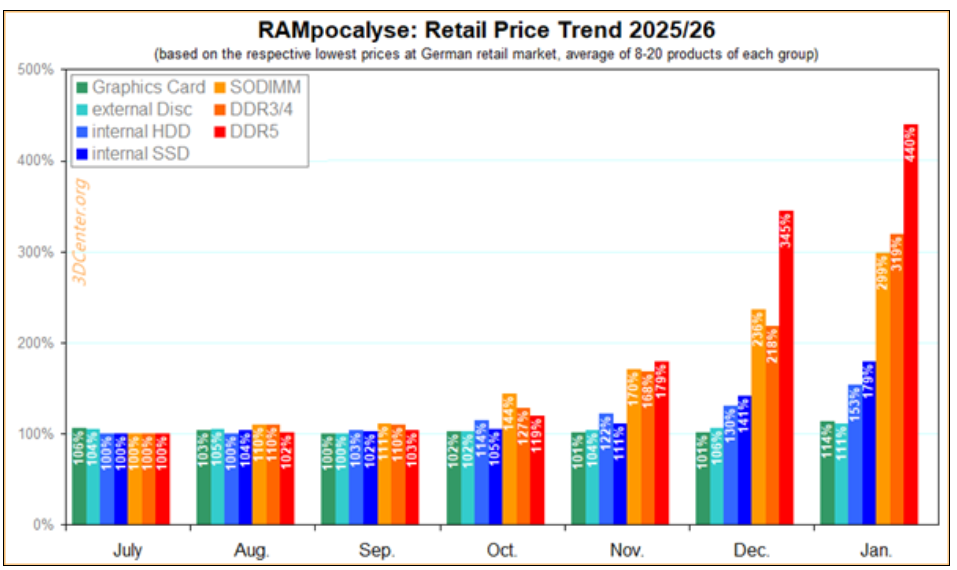957x570 pixels.
Task: Click the 500% y-axis label
Action: 37,69
